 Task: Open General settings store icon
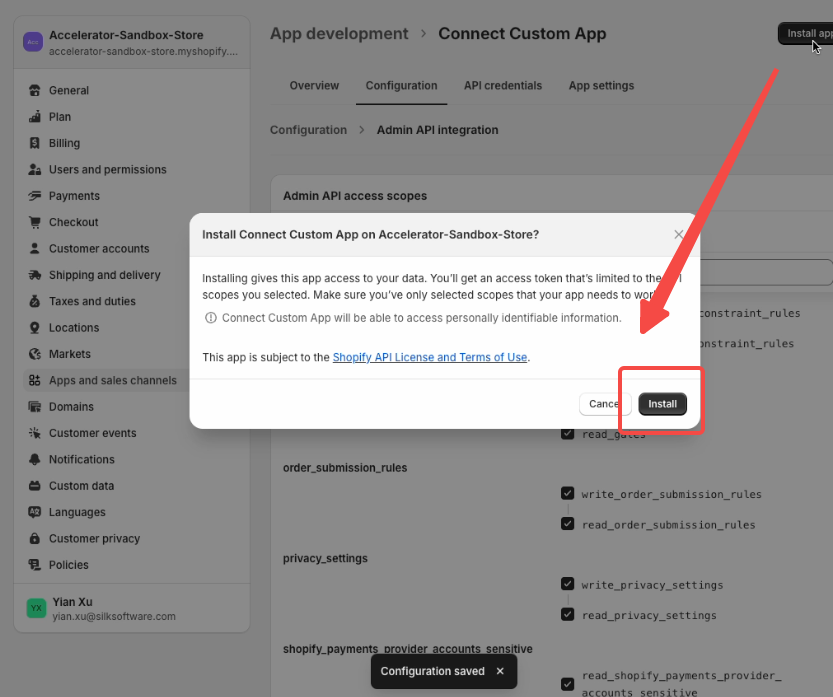coord(35,90)
